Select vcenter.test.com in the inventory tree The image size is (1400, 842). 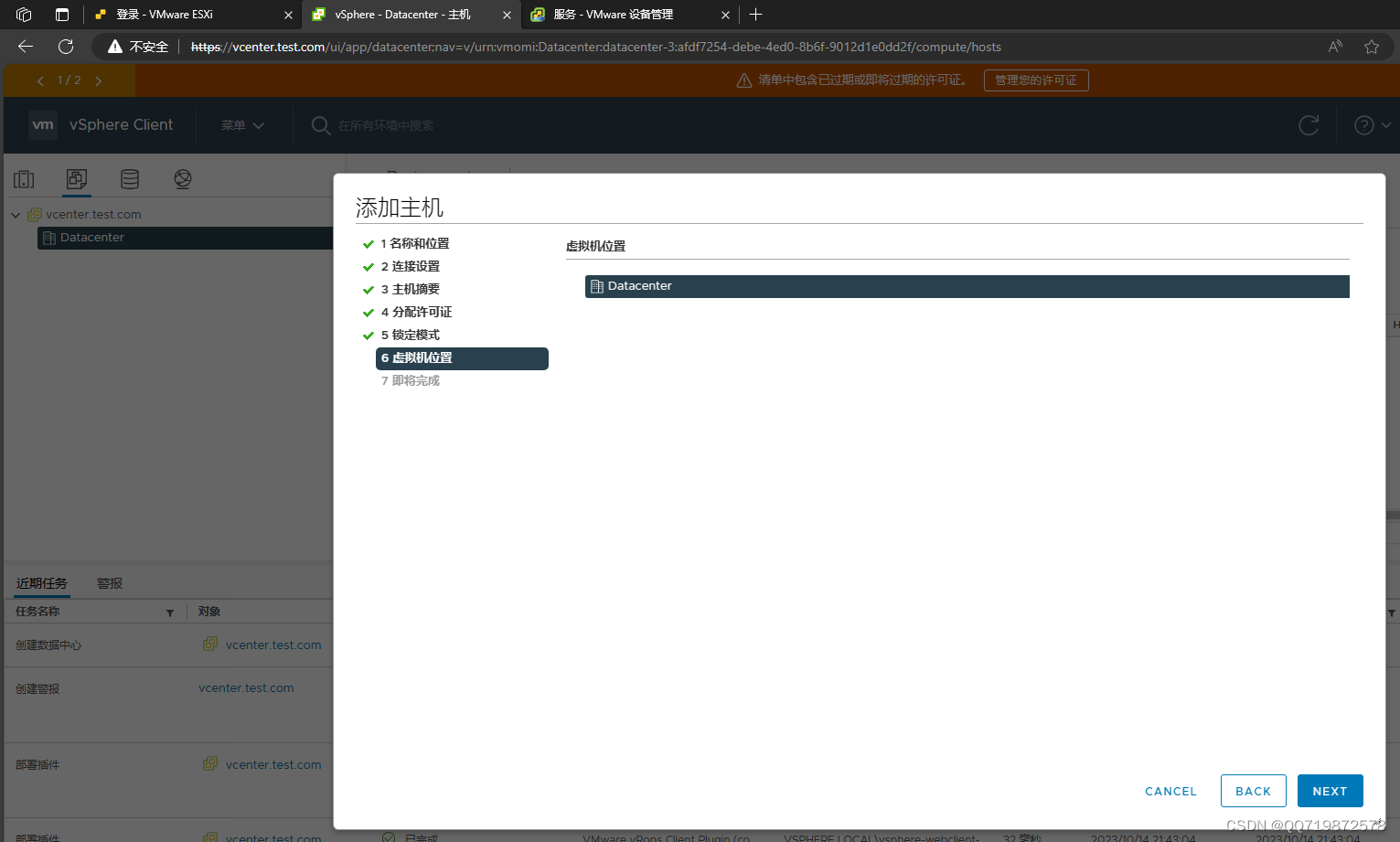tap(93, 215)
